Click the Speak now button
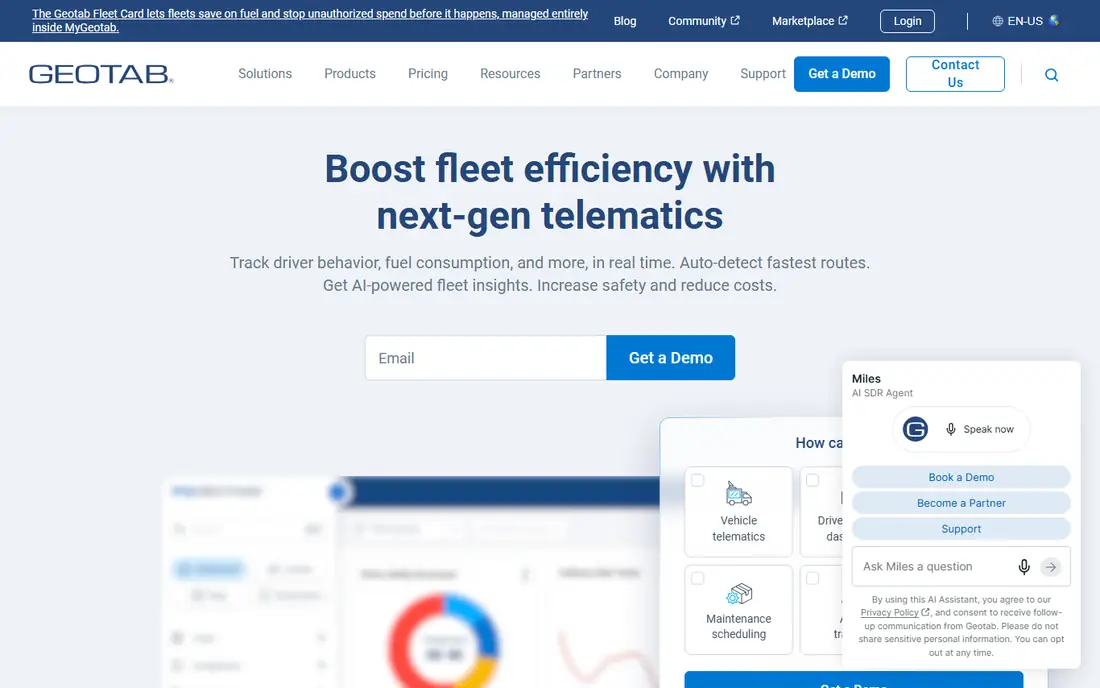The height and width of the screenshot is (688, 1100). click(960, 429)
